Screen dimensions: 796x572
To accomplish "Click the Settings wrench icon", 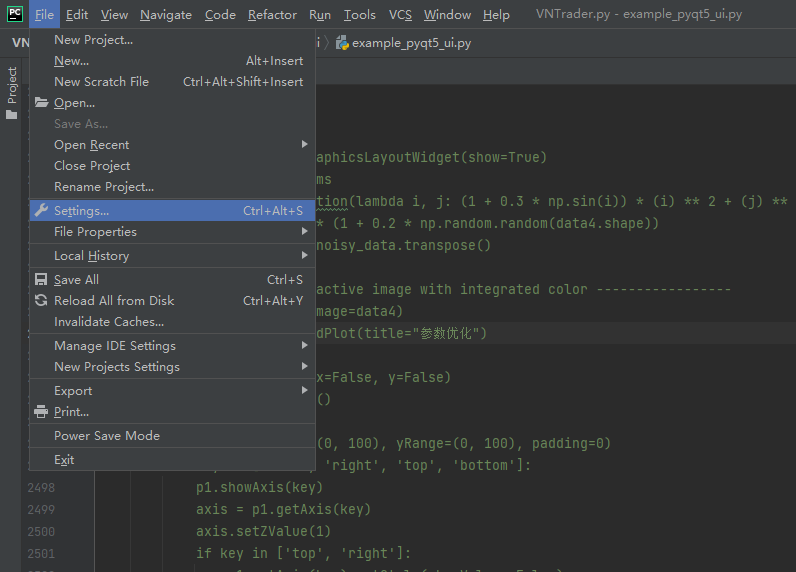I will [41, 210].
